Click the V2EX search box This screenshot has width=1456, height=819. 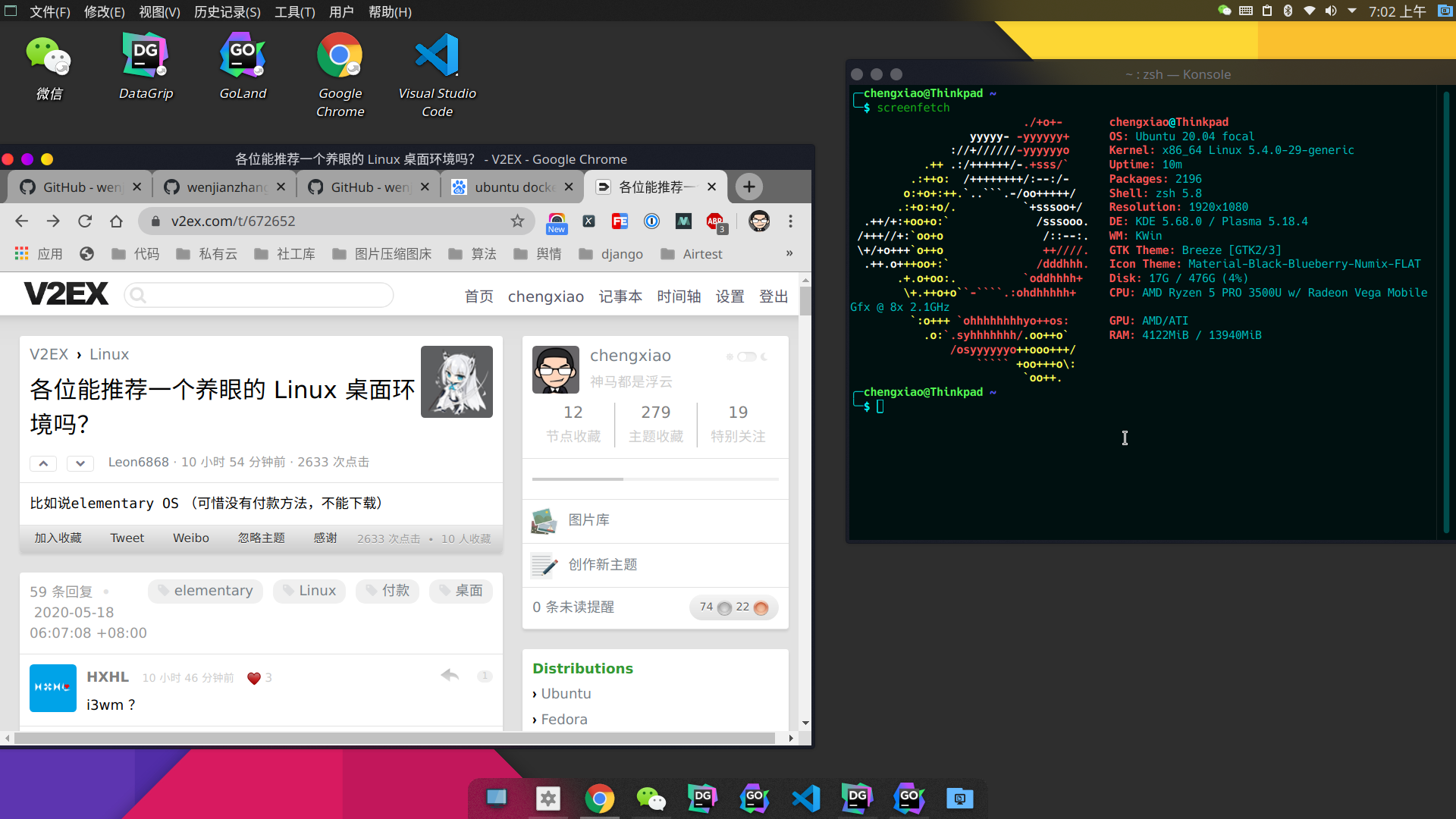259,295
